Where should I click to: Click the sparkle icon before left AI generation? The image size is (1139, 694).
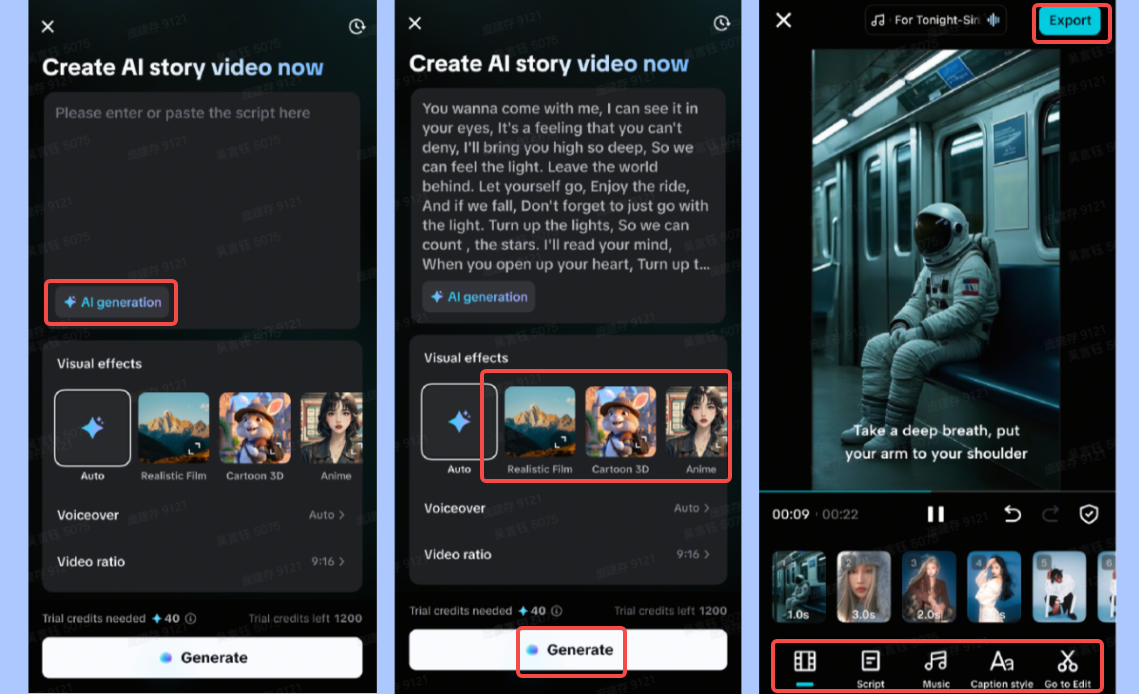tap(70, 302)
